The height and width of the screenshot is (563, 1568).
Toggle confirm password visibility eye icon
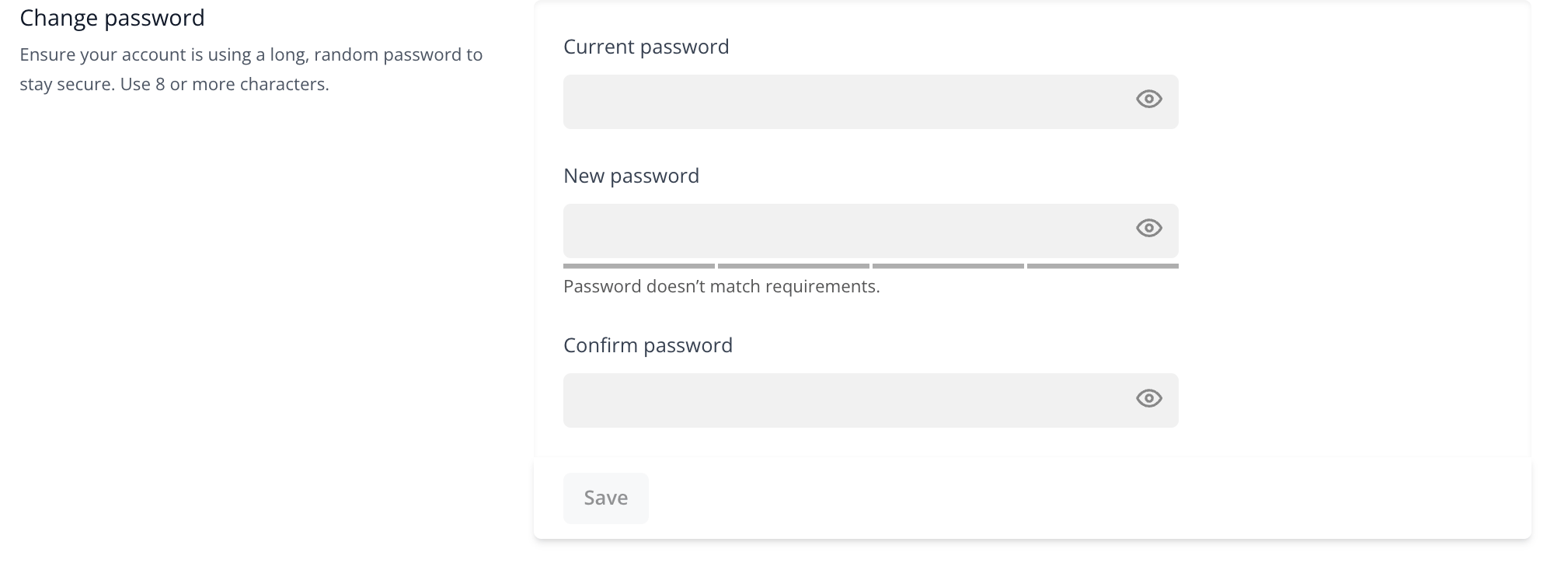(x=1148, y=398)
